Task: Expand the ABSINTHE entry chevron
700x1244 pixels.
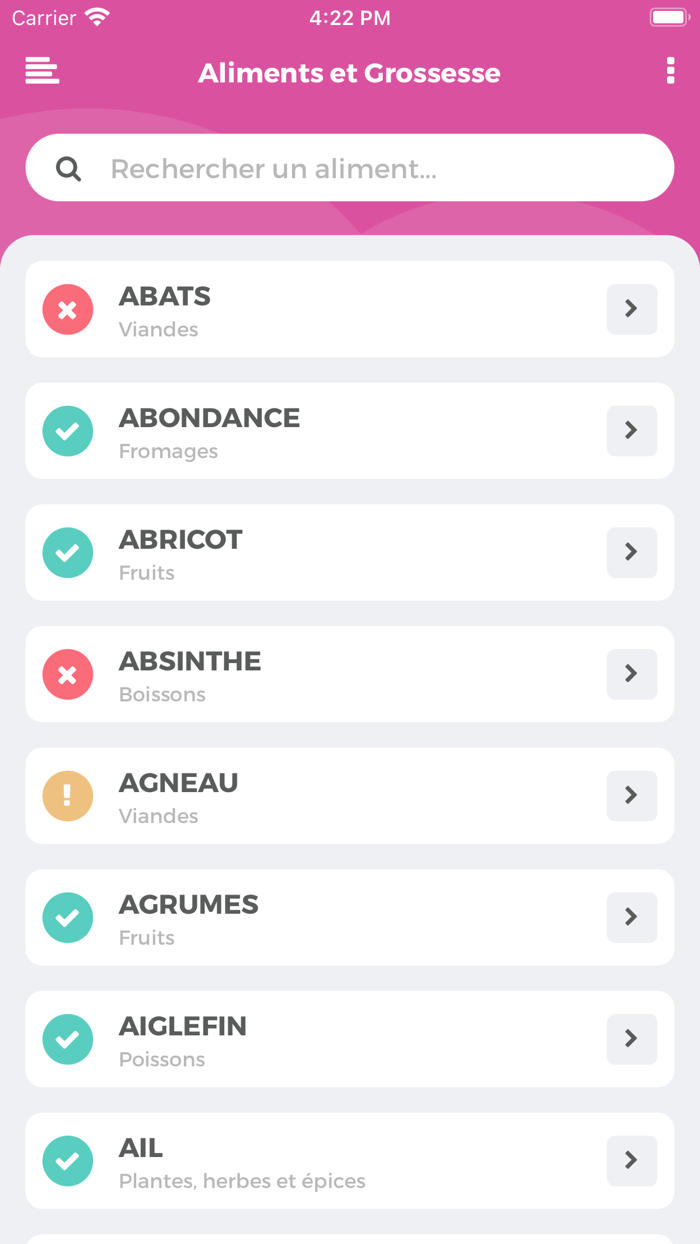Action: (631, 674)
